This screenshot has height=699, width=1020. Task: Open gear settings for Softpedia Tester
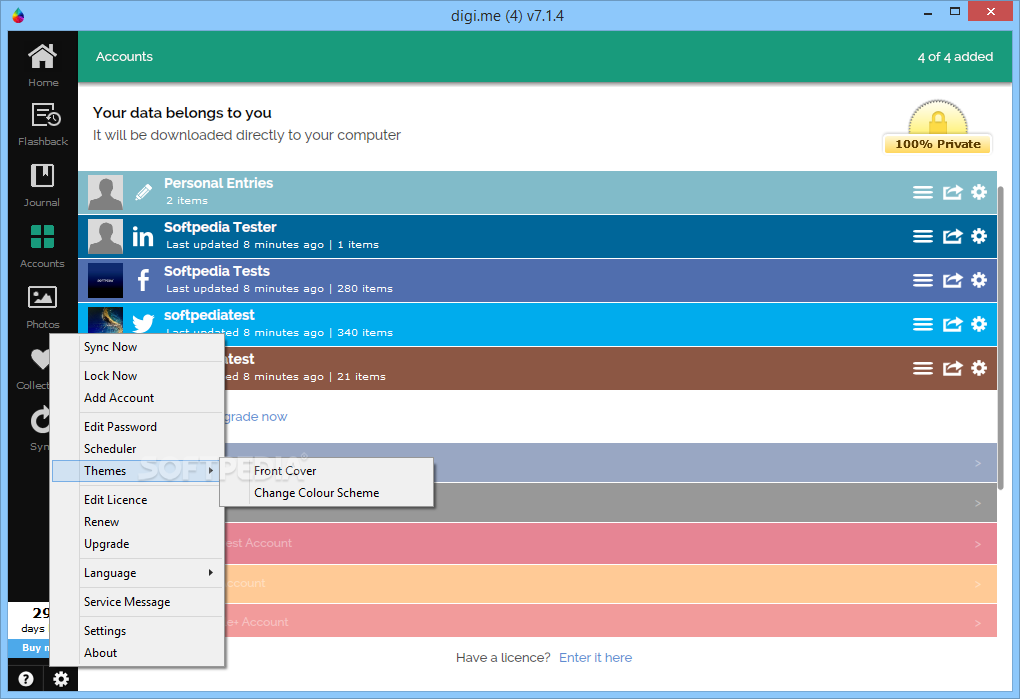(x=979, y=235)
